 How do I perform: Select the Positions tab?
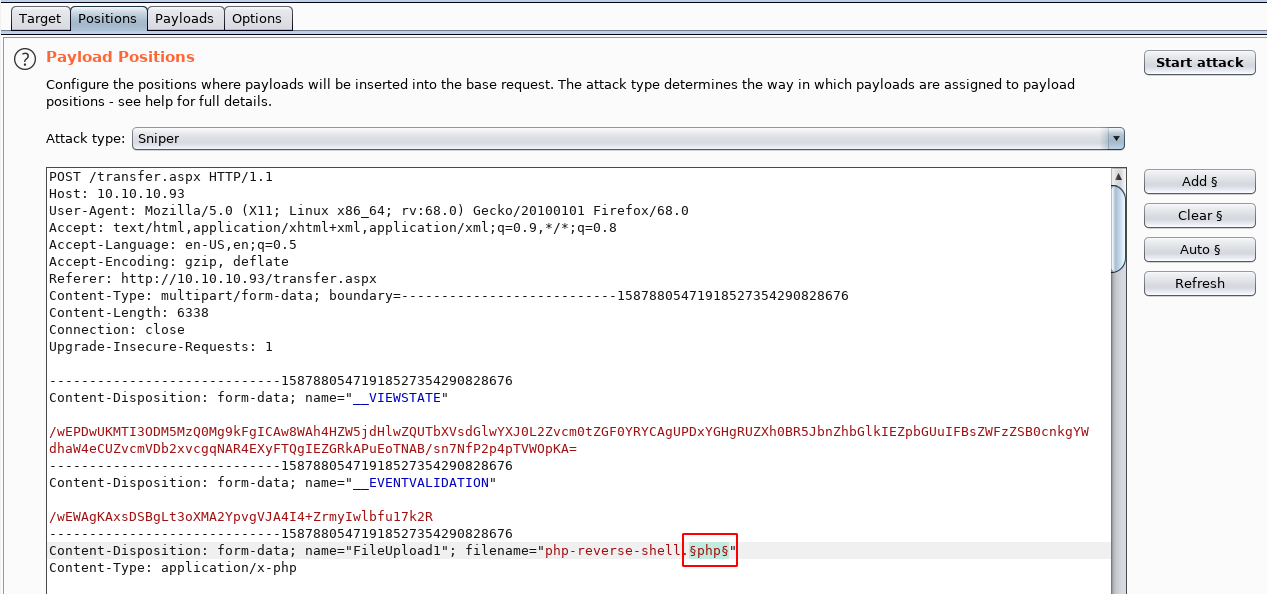click(x=107, y=18)
